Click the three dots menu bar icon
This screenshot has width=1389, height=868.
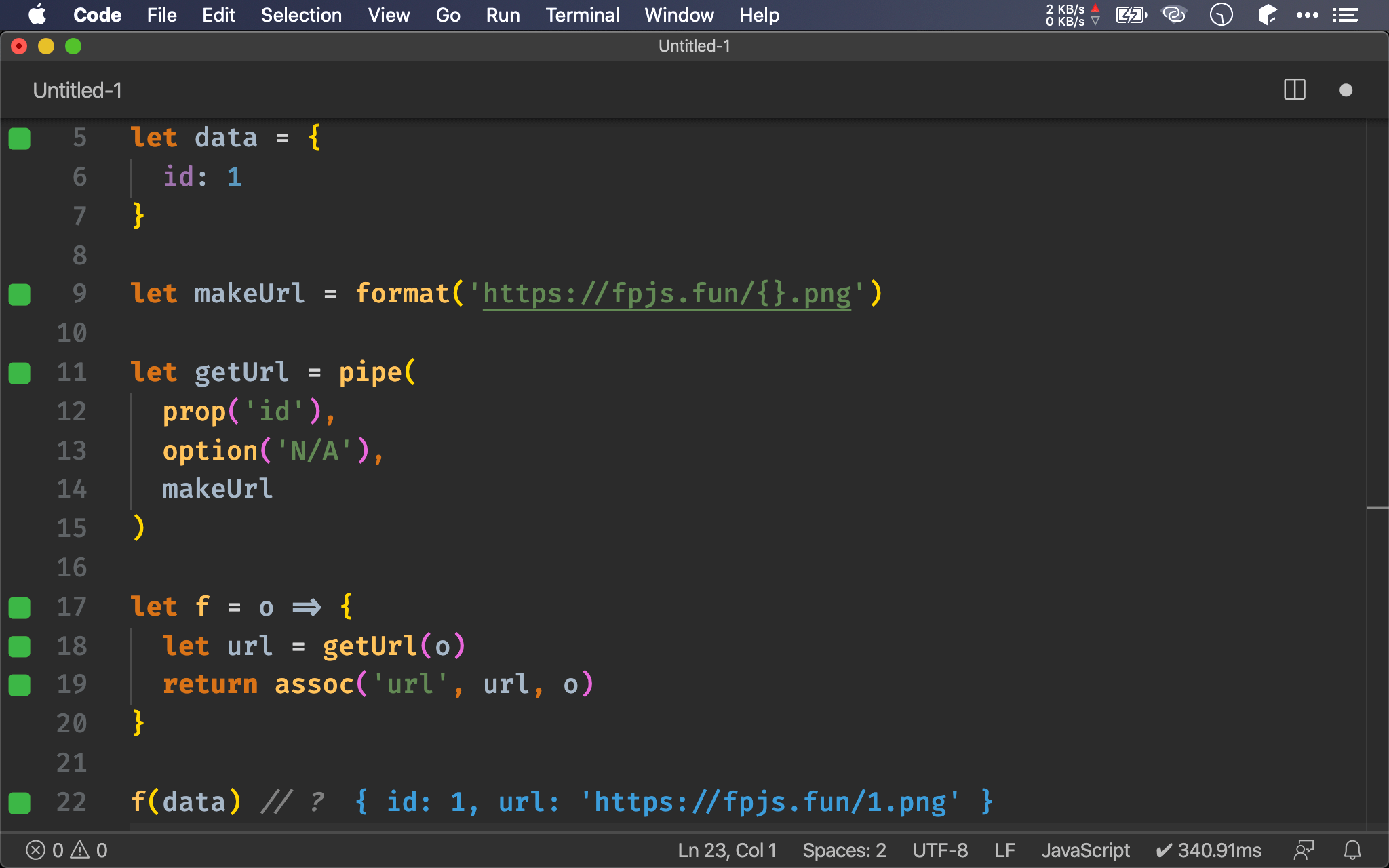(x=1307, y=15)
